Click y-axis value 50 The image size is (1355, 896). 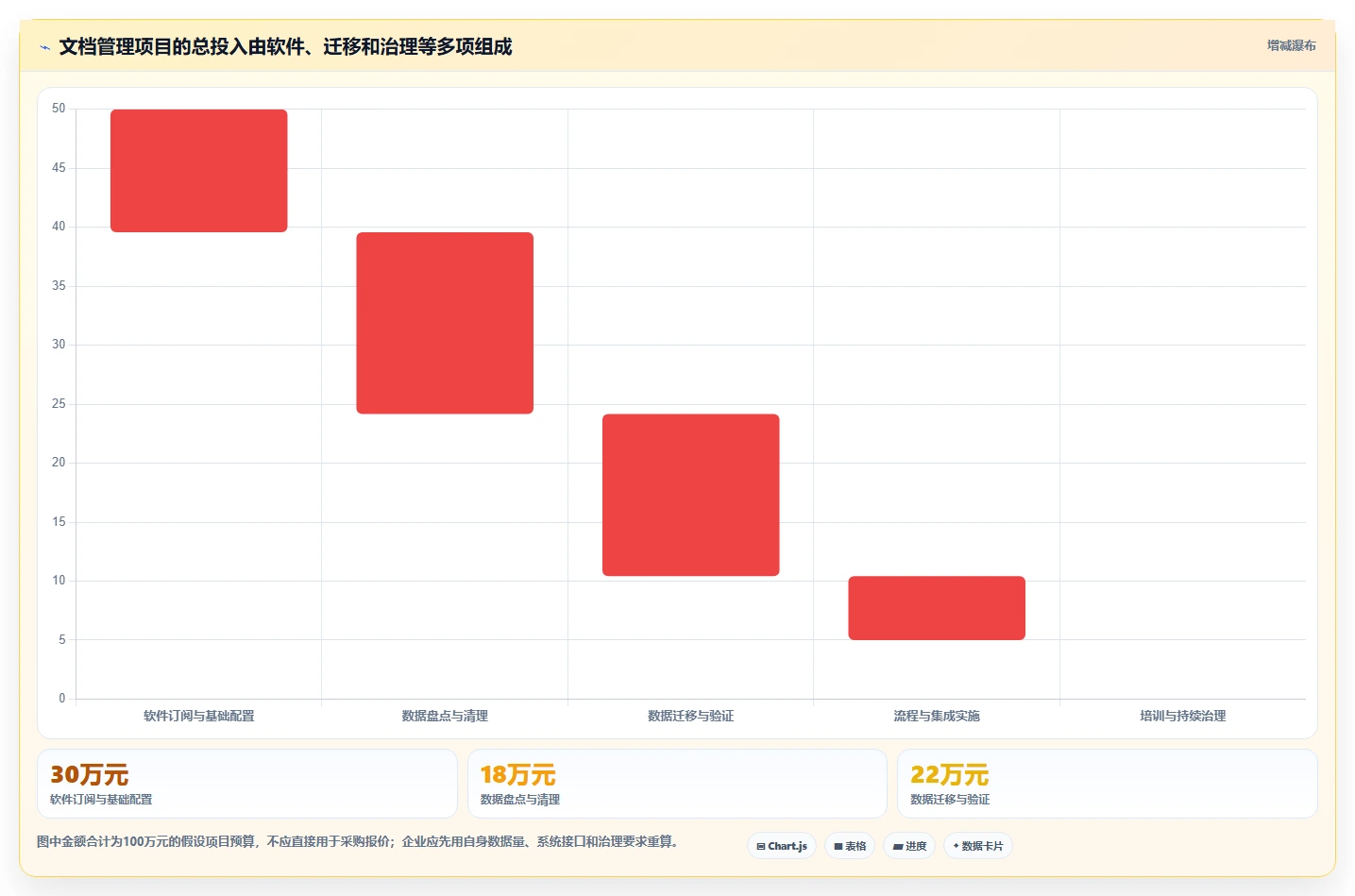point(59,109)
